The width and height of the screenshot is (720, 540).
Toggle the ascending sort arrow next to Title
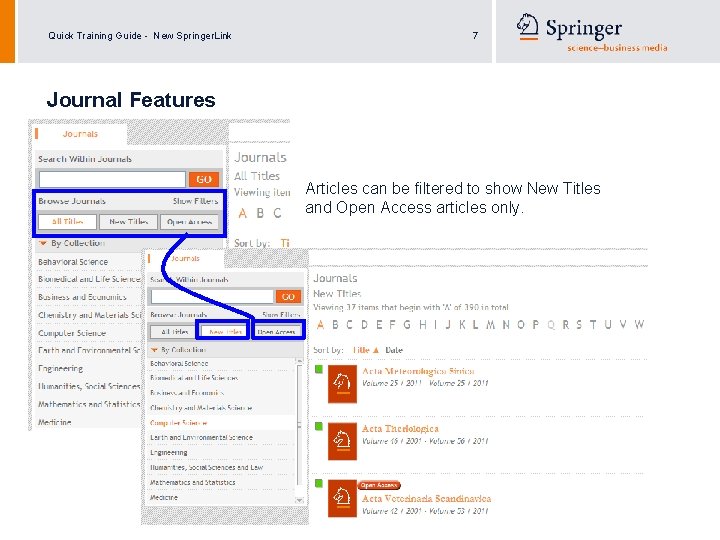tap(376, 350)
